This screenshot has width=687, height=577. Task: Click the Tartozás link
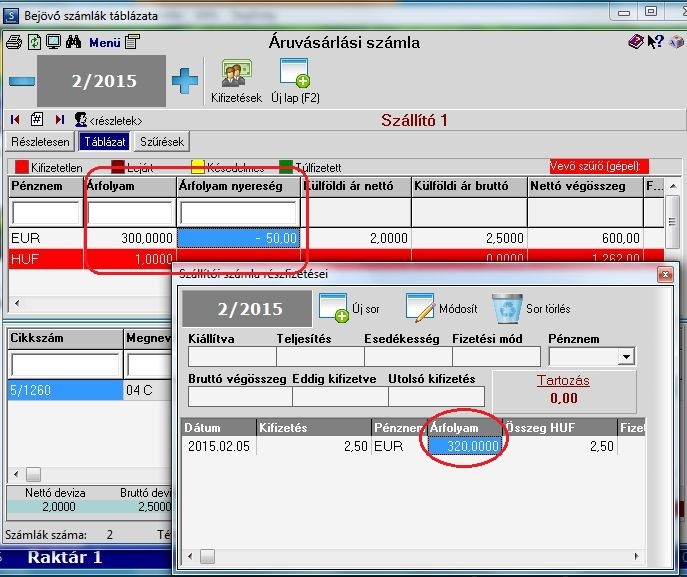563,380
